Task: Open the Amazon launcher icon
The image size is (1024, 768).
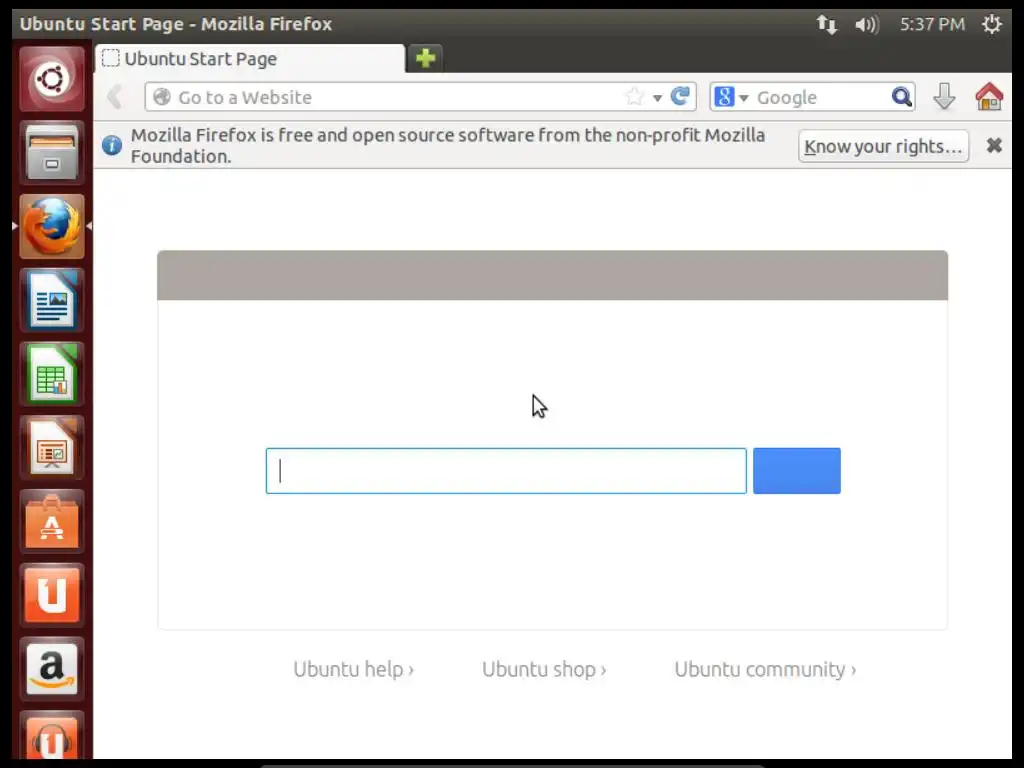Action: click(x=52, y=669)
